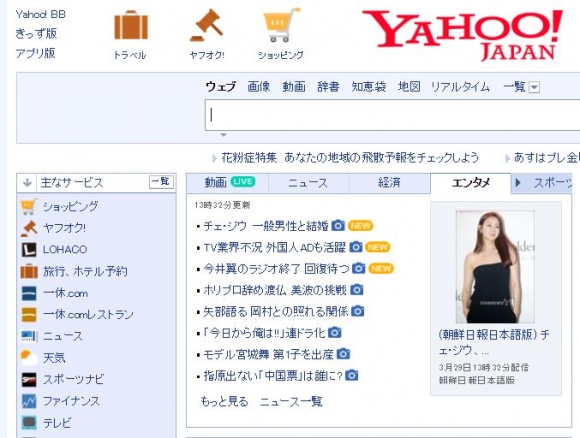Open headline 「今日から俺は!!」連ドラ化
580x438 pixels.
point(264,333)
